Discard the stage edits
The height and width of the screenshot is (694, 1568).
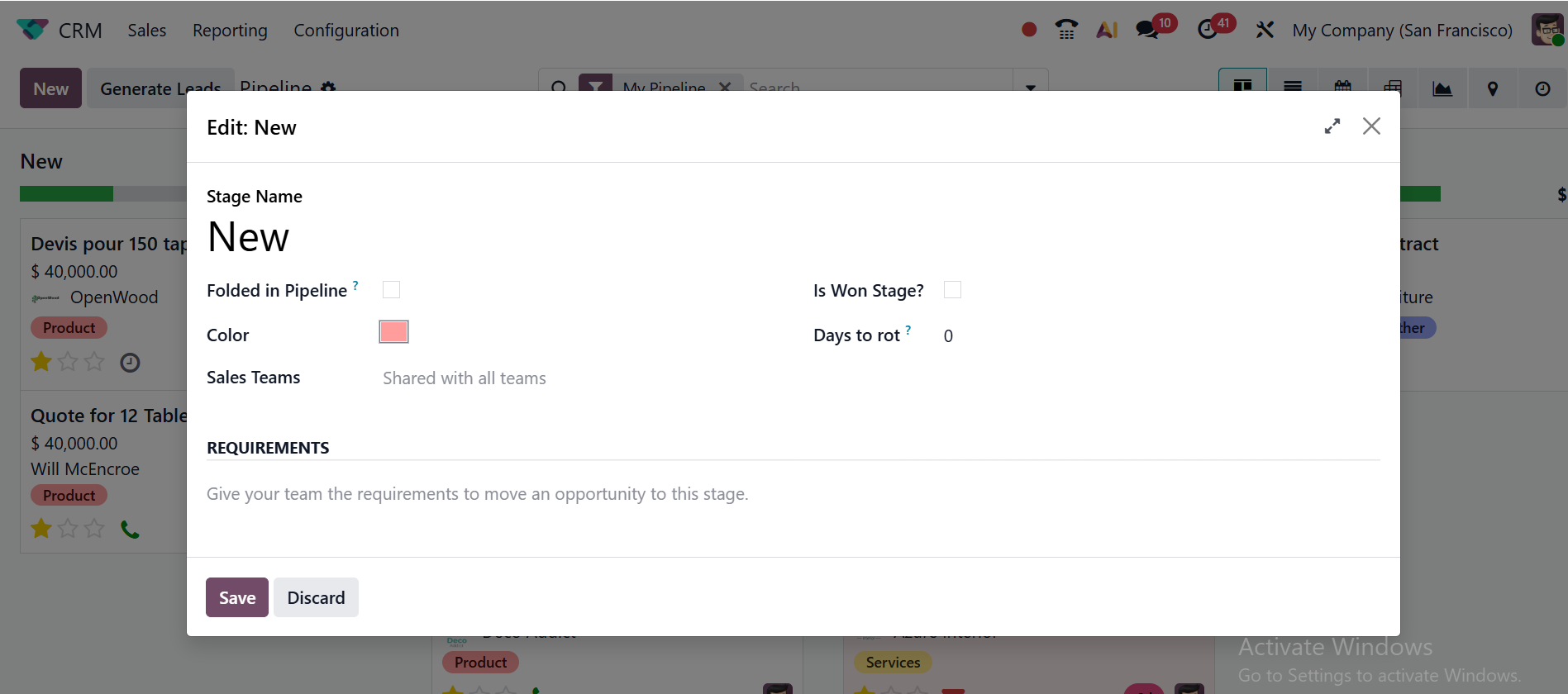(316, 597)
